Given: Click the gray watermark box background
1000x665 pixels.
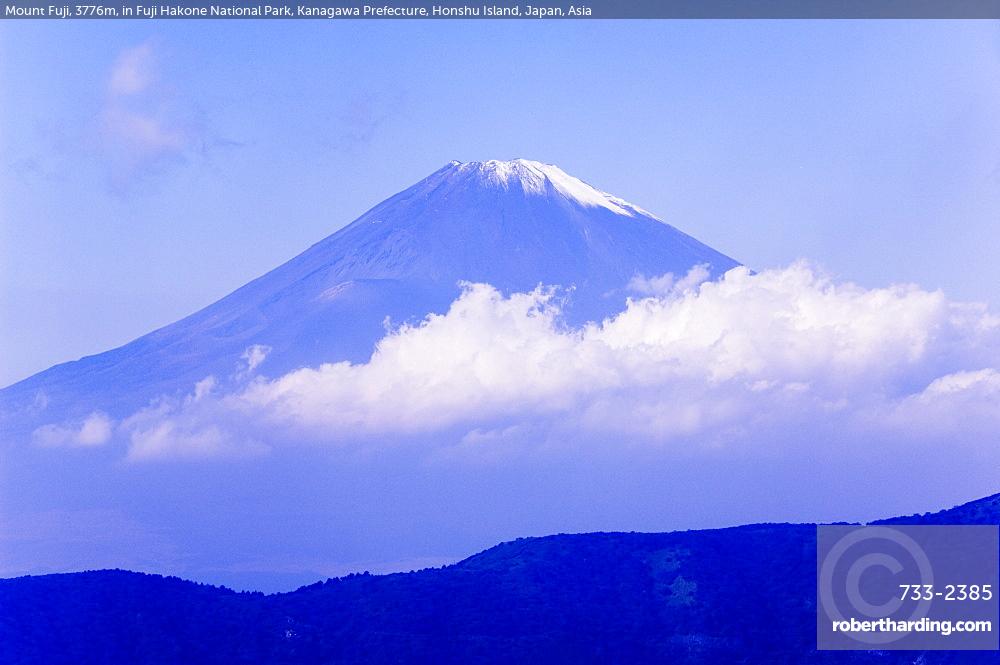Looking at the screenshot, I should (960, 550).
